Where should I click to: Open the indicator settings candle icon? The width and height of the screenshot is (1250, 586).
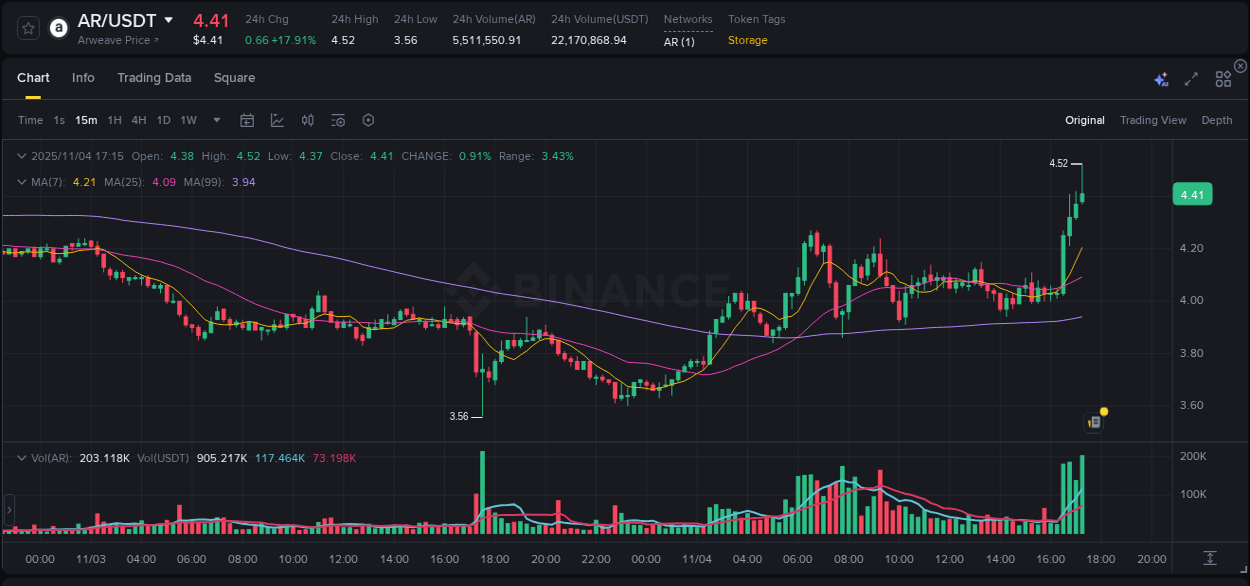[x=307, y=119]
